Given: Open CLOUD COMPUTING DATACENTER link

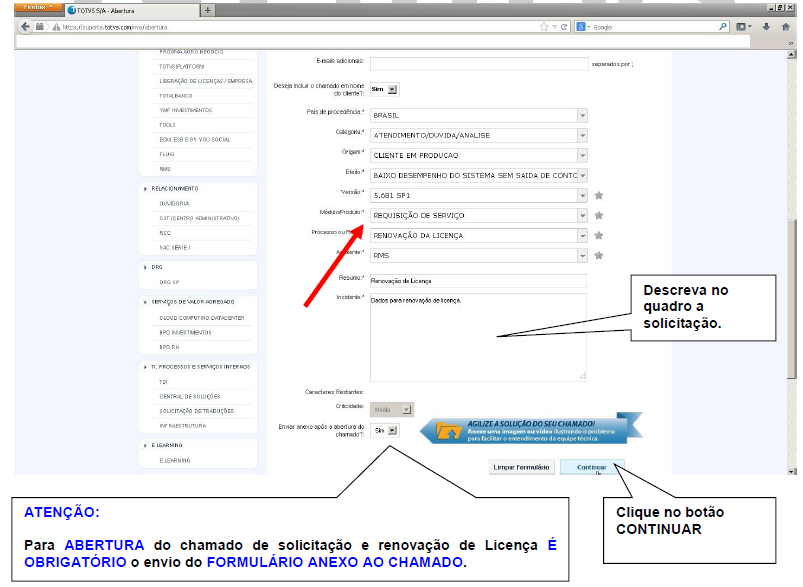Looking at the screenshot, I should point(202,318).
